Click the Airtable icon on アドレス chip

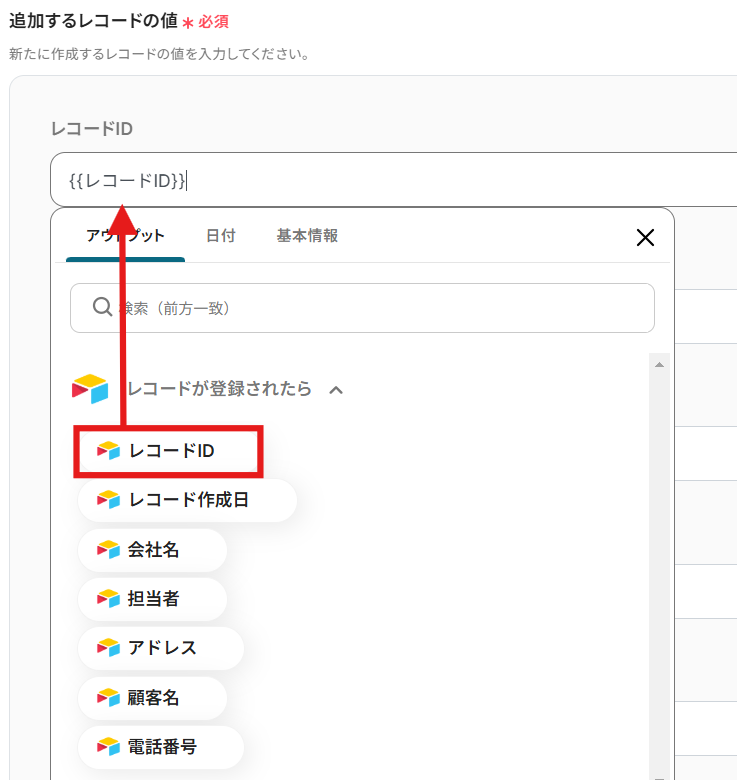tap(108, 648)
